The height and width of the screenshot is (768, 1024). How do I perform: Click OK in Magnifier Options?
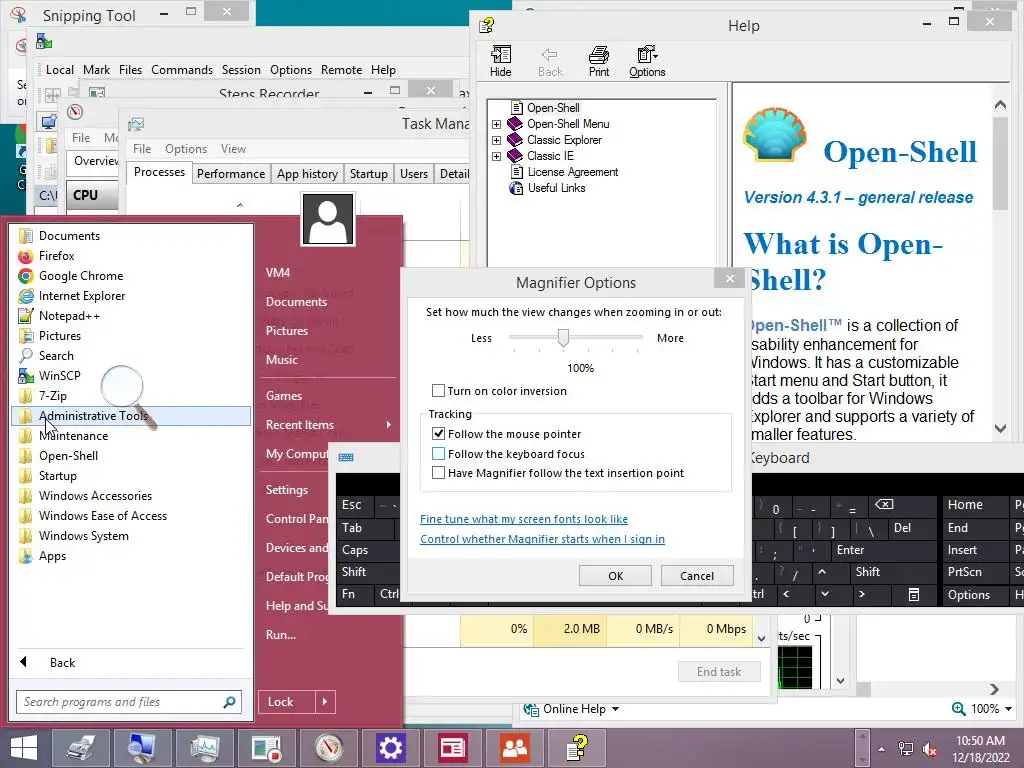pos(615,576)
